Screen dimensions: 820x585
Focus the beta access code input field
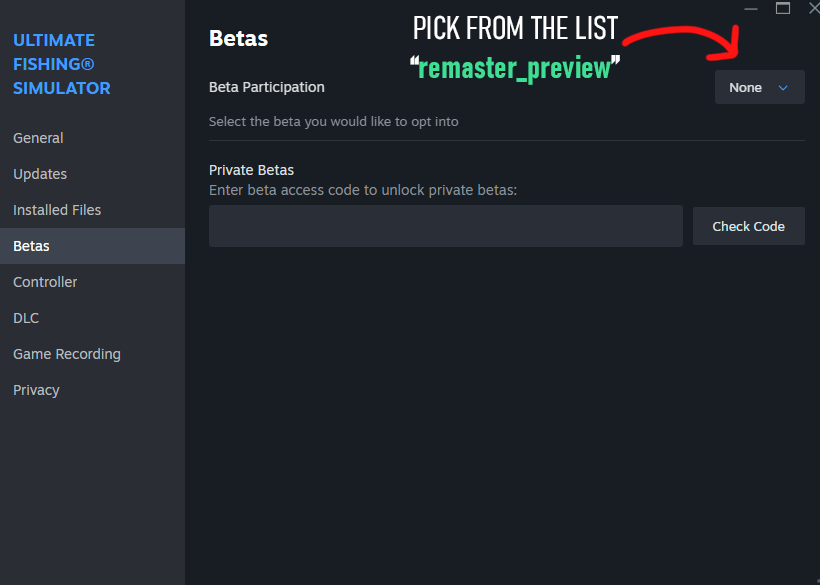[445, 226]
